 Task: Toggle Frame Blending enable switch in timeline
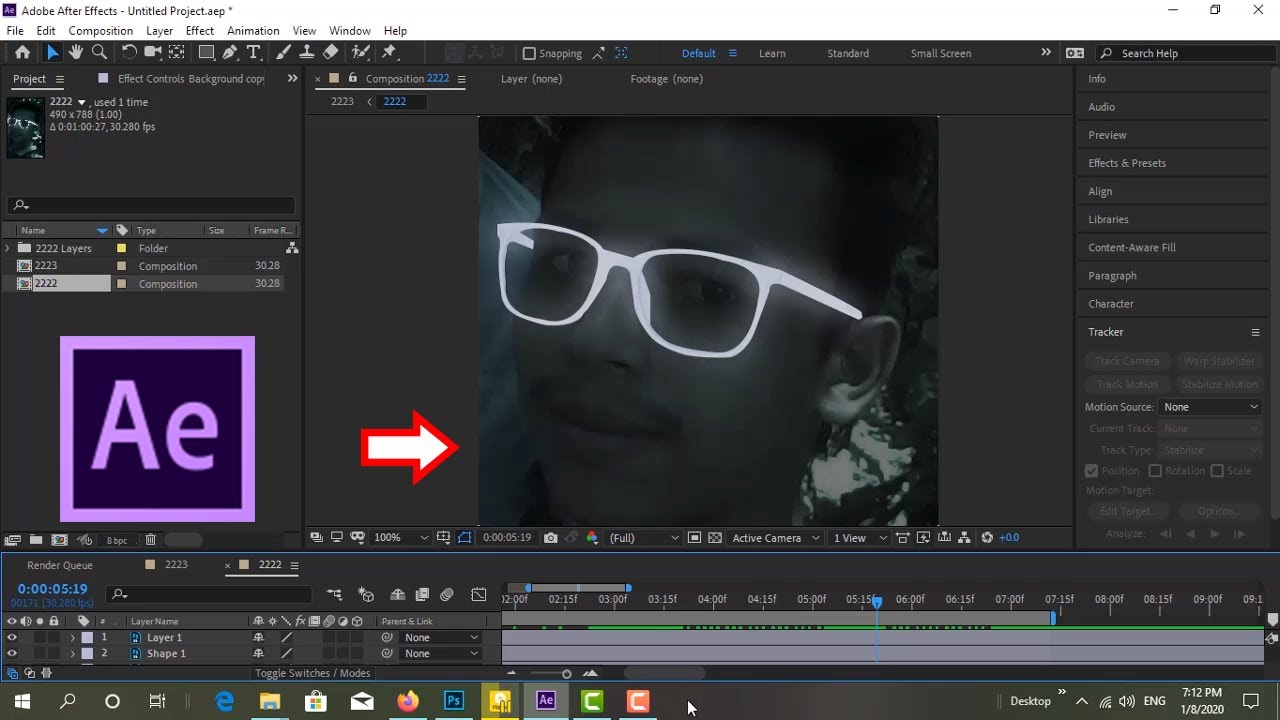[x=422, y=595]
